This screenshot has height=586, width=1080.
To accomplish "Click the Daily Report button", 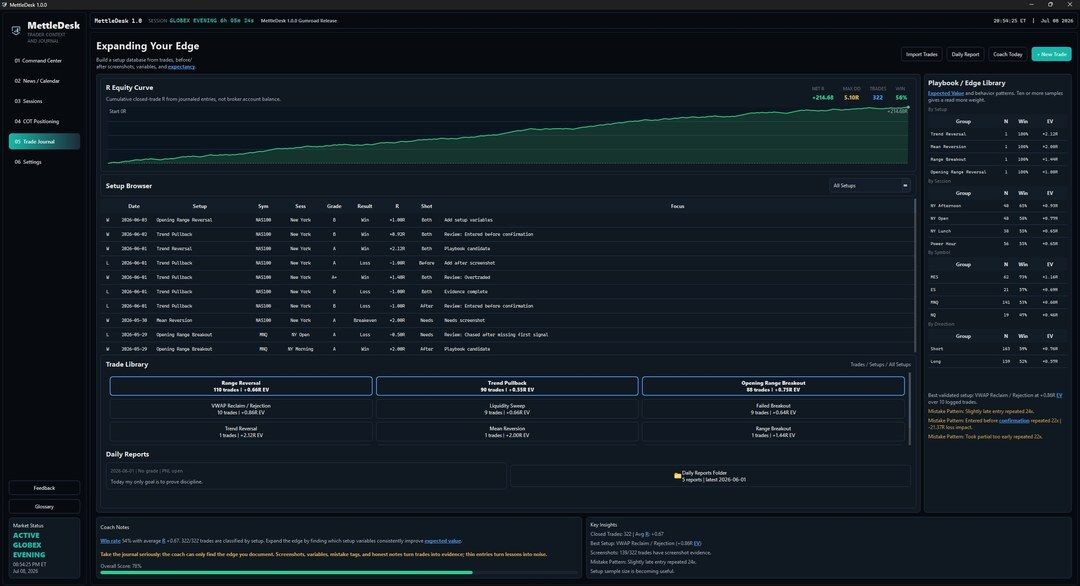I will coord(965,54).
